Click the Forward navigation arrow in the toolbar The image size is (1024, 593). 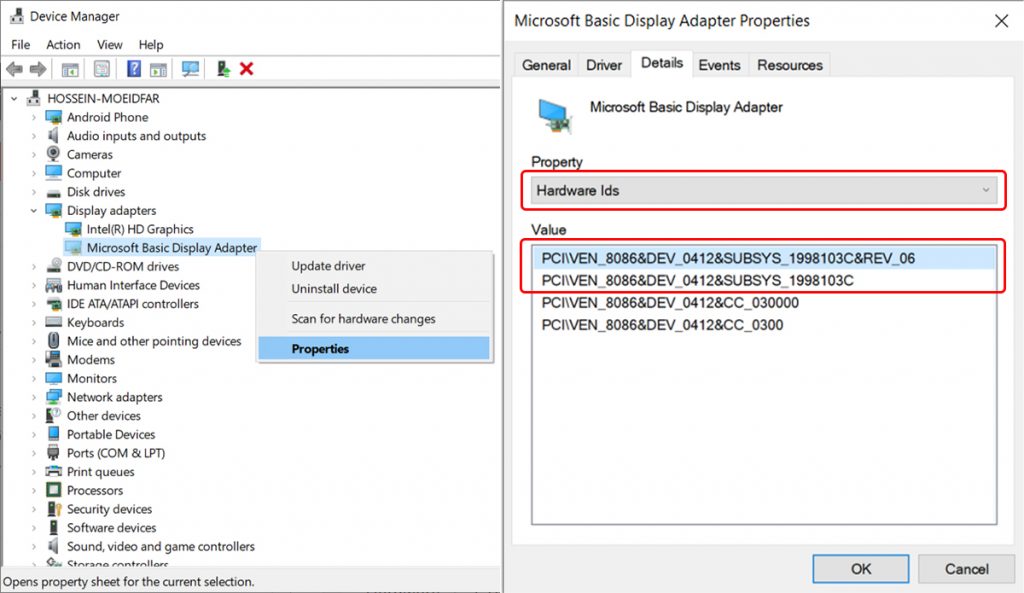pos(37,69)
